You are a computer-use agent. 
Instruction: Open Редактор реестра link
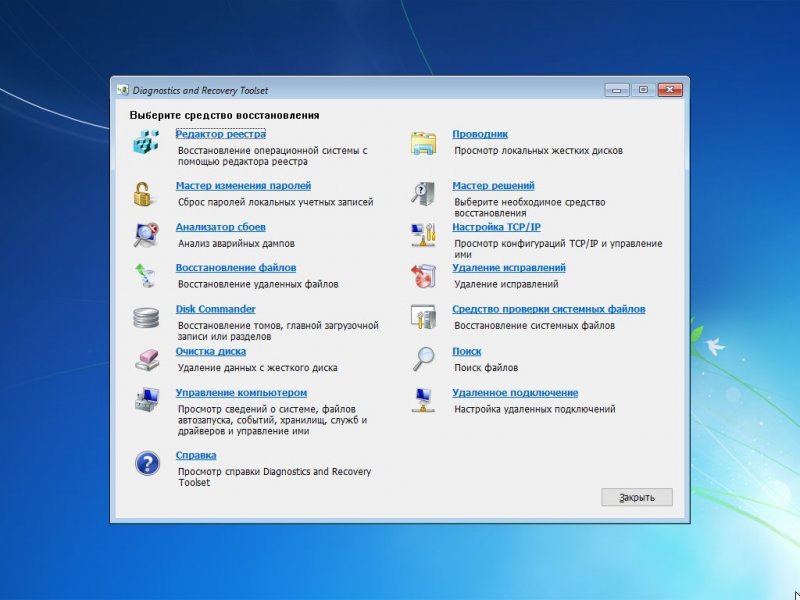pyautogui.click(x=220, y=134)
